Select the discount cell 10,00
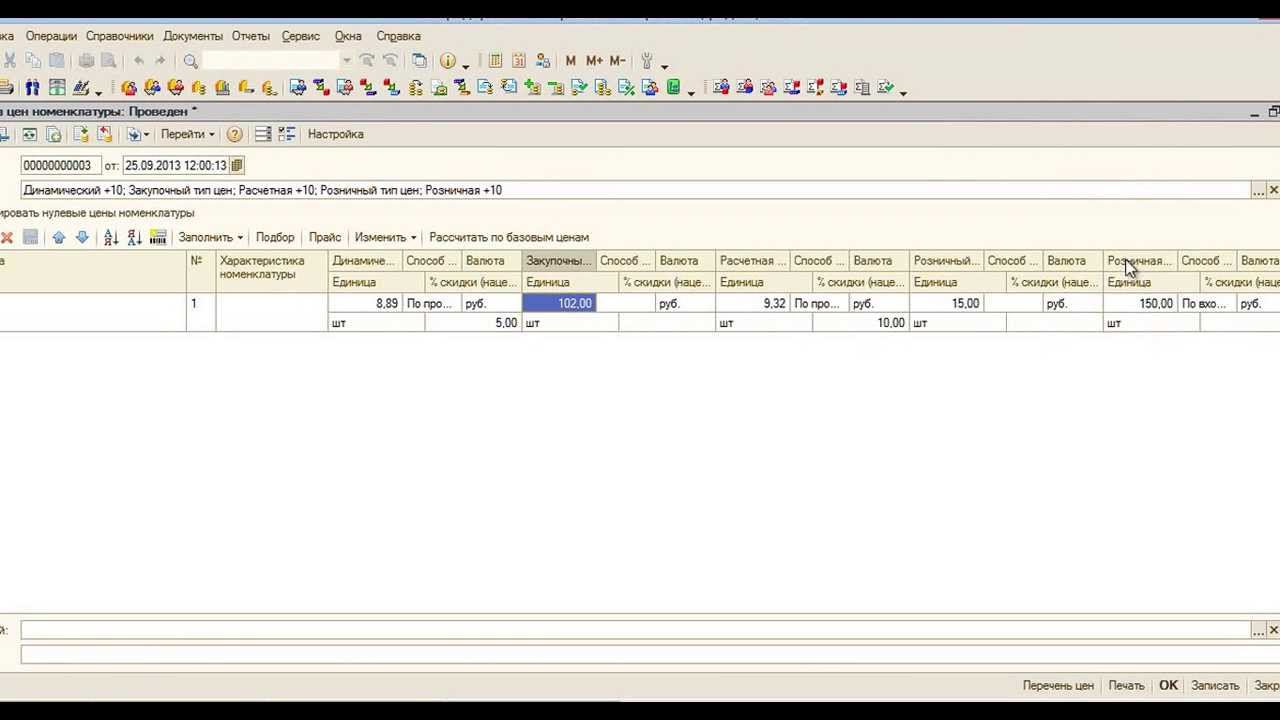The image size is (1280, 720). [861, 323]
